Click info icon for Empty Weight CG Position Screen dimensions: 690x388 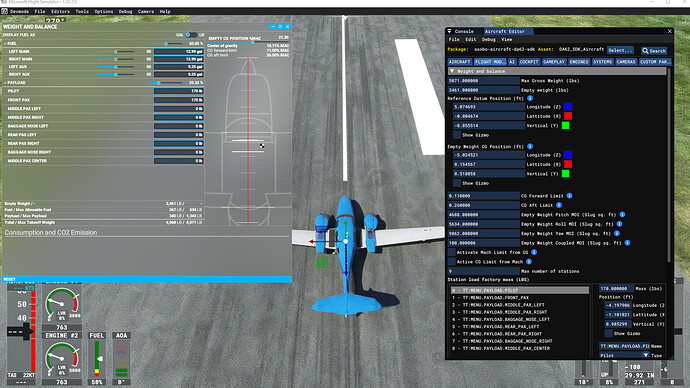[x=530, y=146]
